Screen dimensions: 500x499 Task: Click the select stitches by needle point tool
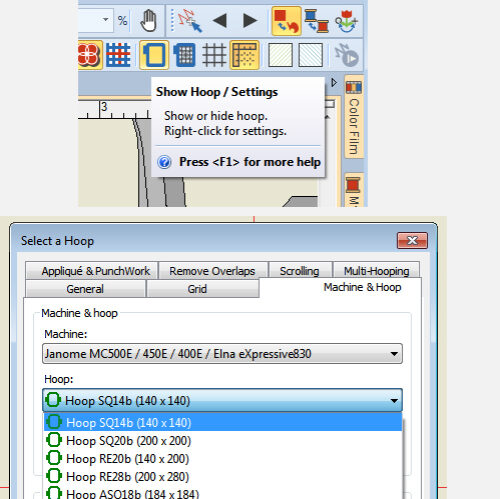(x=190, y=21)
